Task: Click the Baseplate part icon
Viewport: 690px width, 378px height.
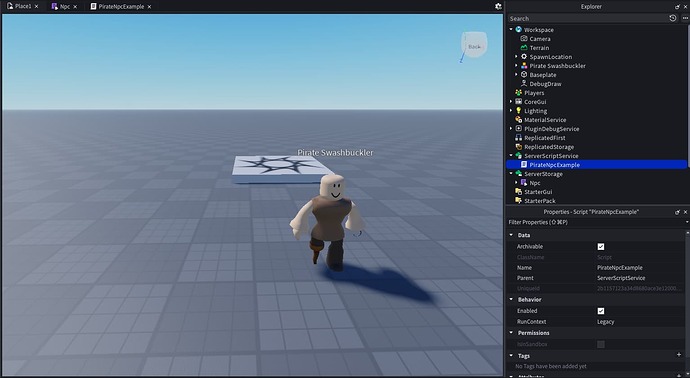Action: (524, 74)
